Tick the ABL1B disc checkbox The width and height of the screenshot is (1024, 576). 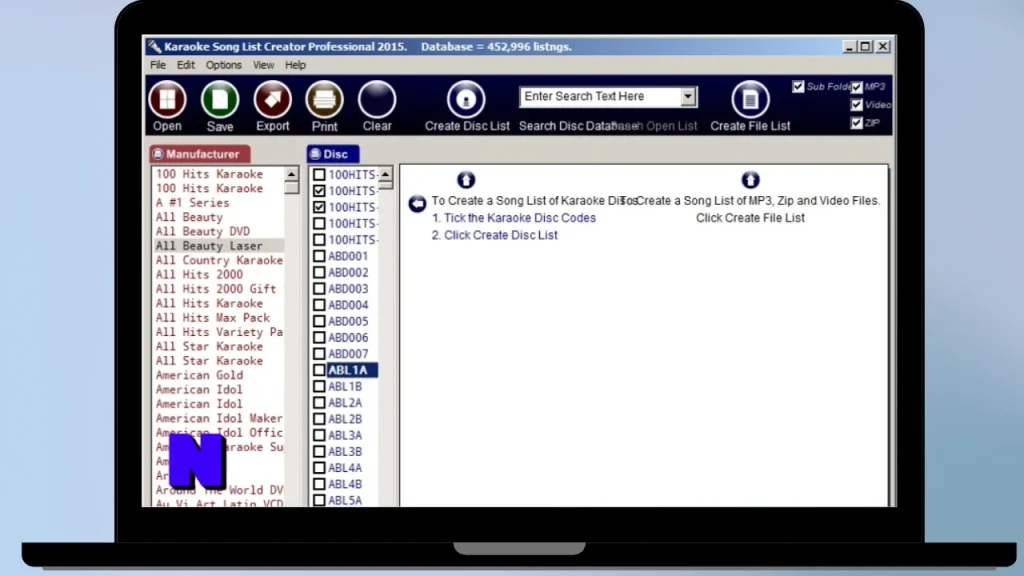(x=319, y=387)
